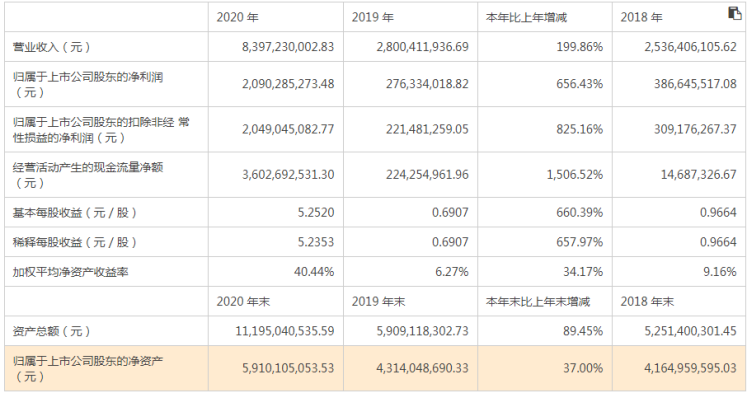Click the value 221,481,259.05
The height and width of the screenshot is (393, 747).
tap(427, 129)
